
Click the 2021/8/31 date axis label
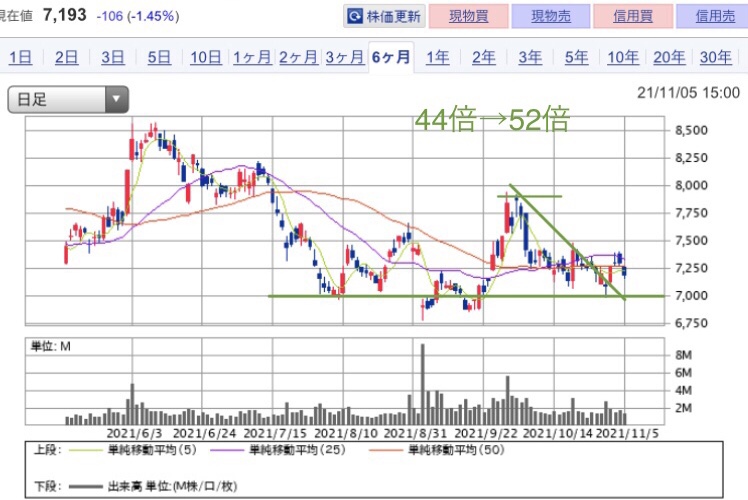(415, 434)
